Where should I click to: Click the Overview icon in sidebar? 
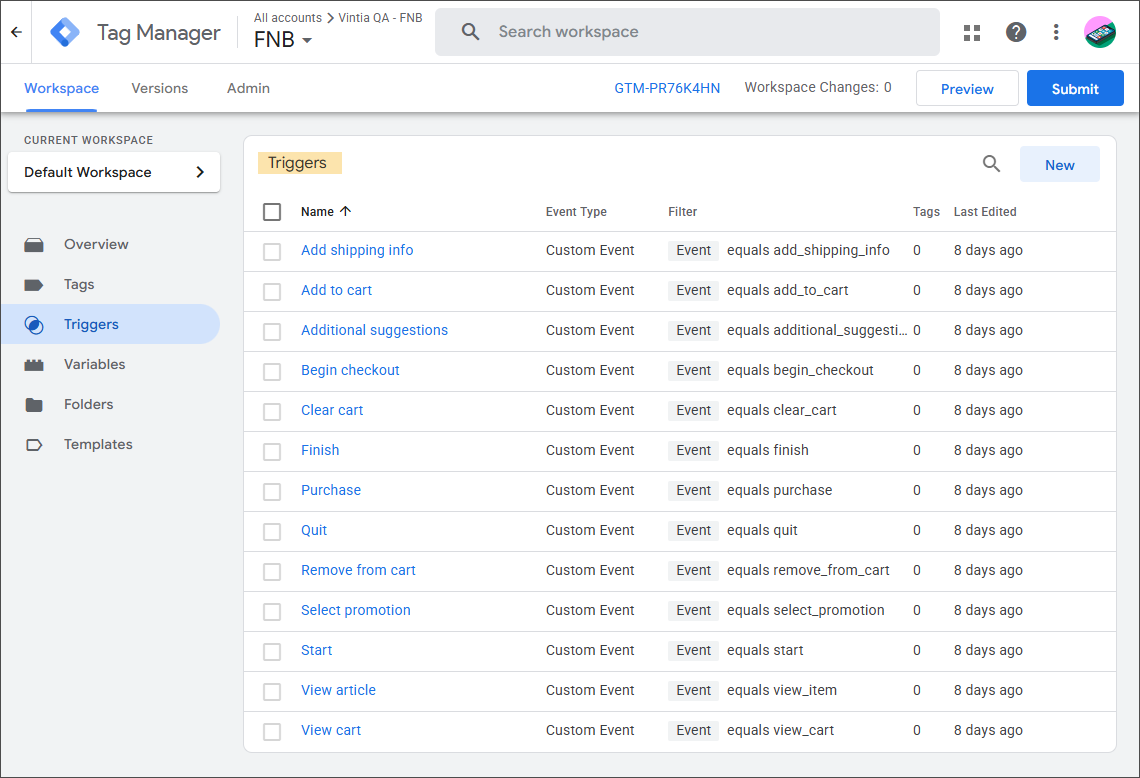click(x=35, y=244)
